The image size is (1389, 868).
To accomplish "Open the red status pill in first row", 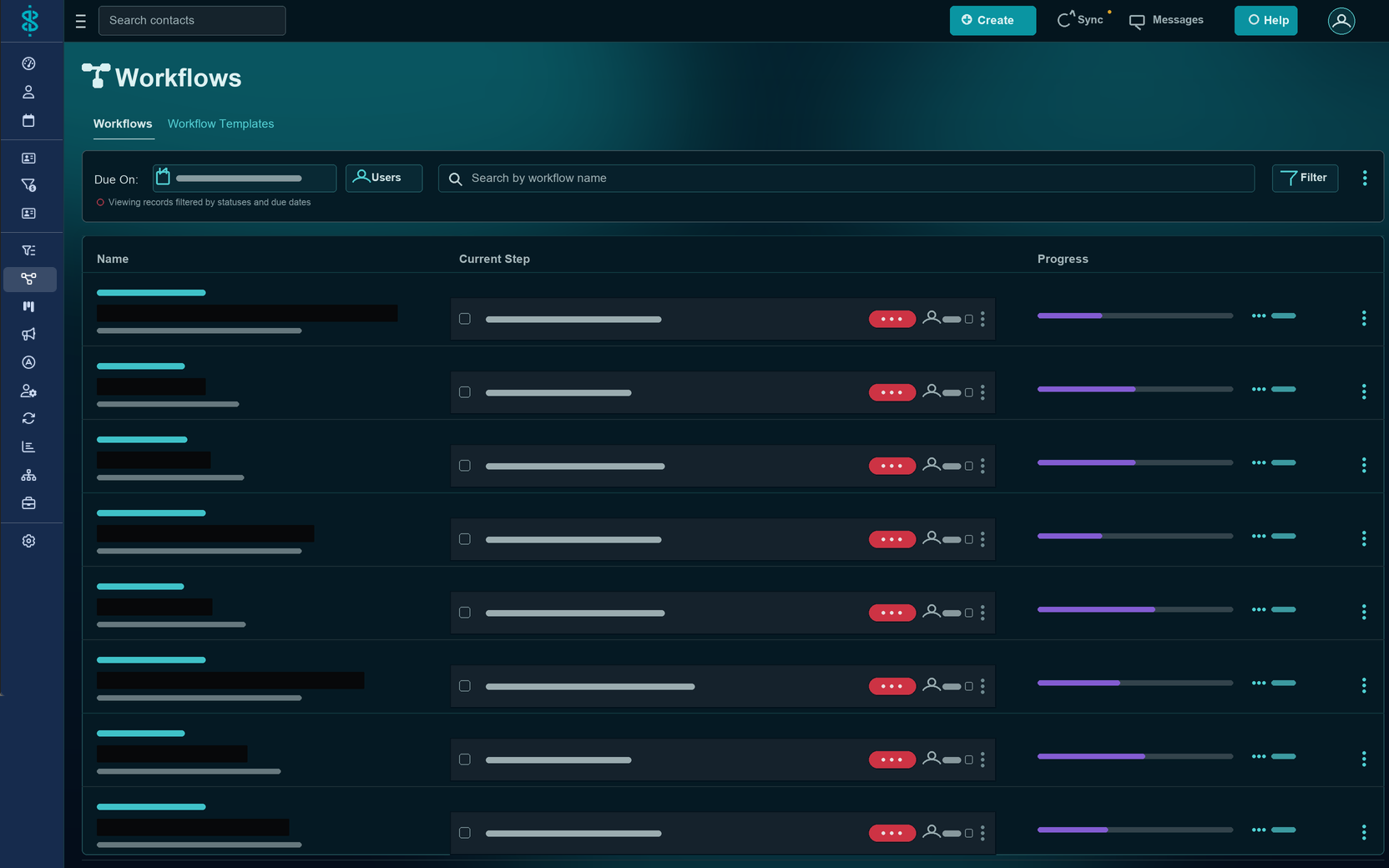I will click(x=892, y=319).
